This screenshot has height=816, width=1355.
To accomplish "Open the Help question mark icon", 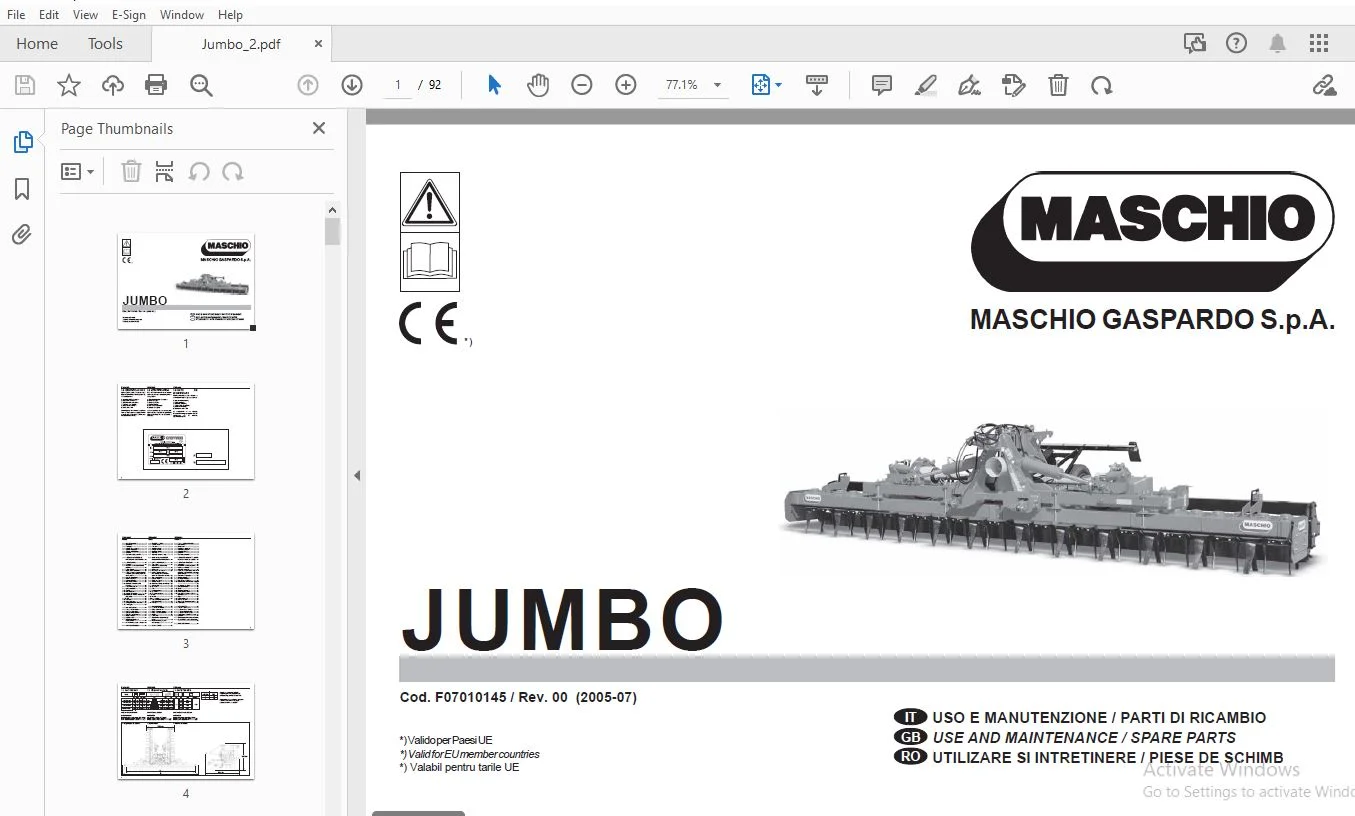I will [x=1237, y=44].
